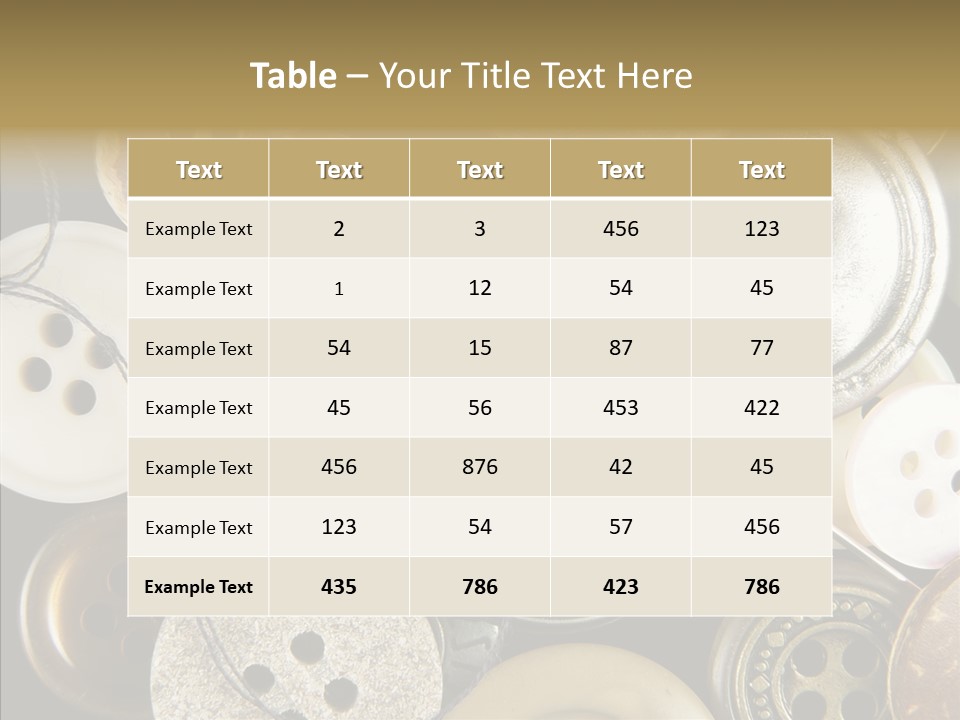This screenshot has height=720, width=960.
Task: Select the cell with value 42
Action: click(x=621, y=467)
